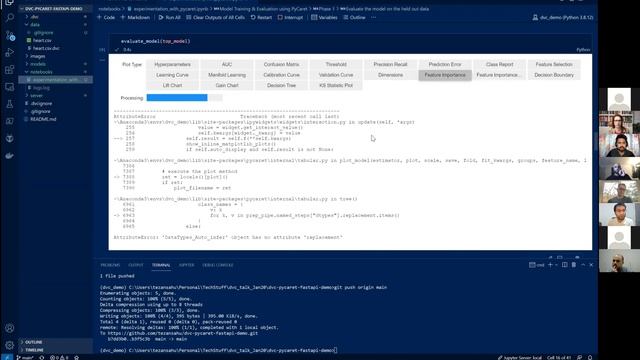Maximize the bottom panel with chevron up
This screenshot has width=640, height=360.
point(583,265)
